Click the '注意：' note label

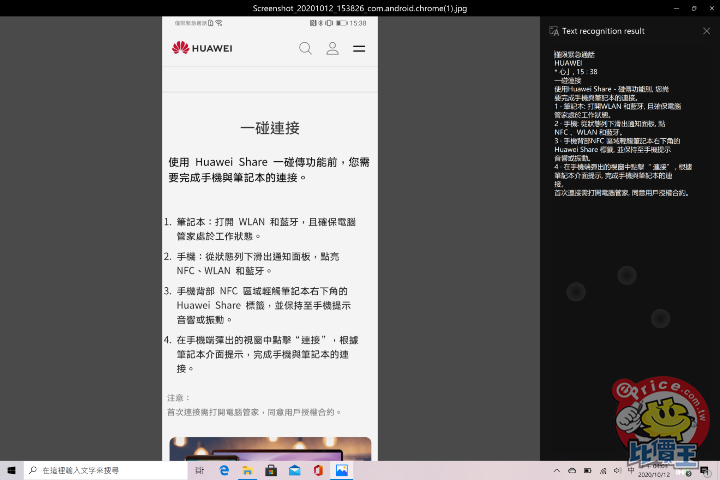[x=179, y=397]
